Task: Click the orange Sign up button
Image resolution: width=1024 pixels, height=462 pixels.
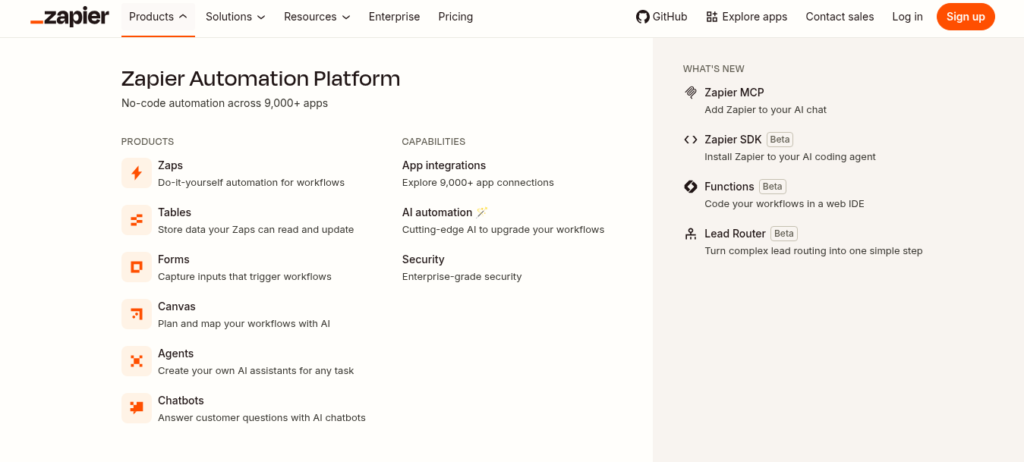Action: click(965, 17)
